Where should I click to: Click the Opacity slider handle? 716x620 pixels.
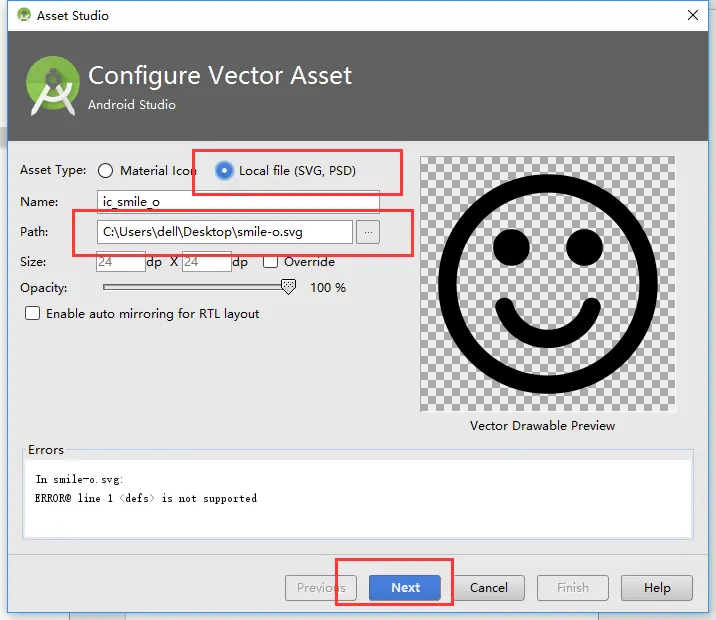[x=288, y=287]
